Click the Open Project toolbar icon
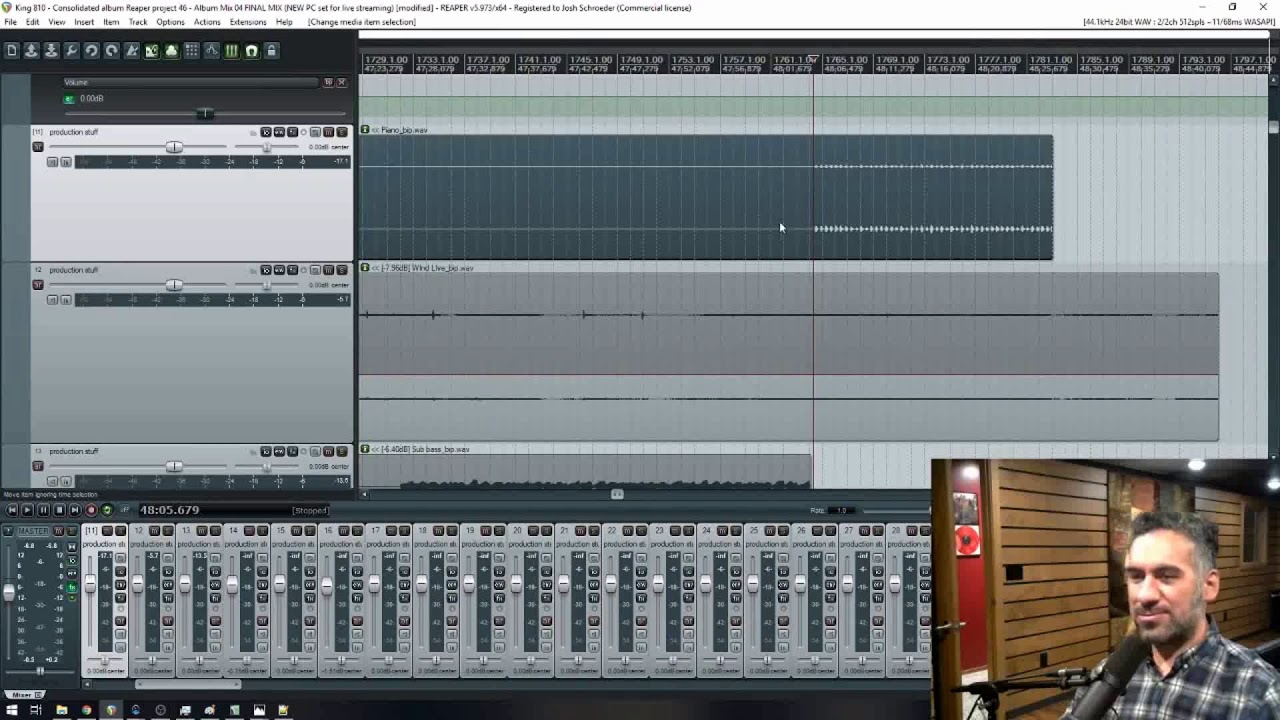This screenshot has height=720, width=1280. click(31, 51)
